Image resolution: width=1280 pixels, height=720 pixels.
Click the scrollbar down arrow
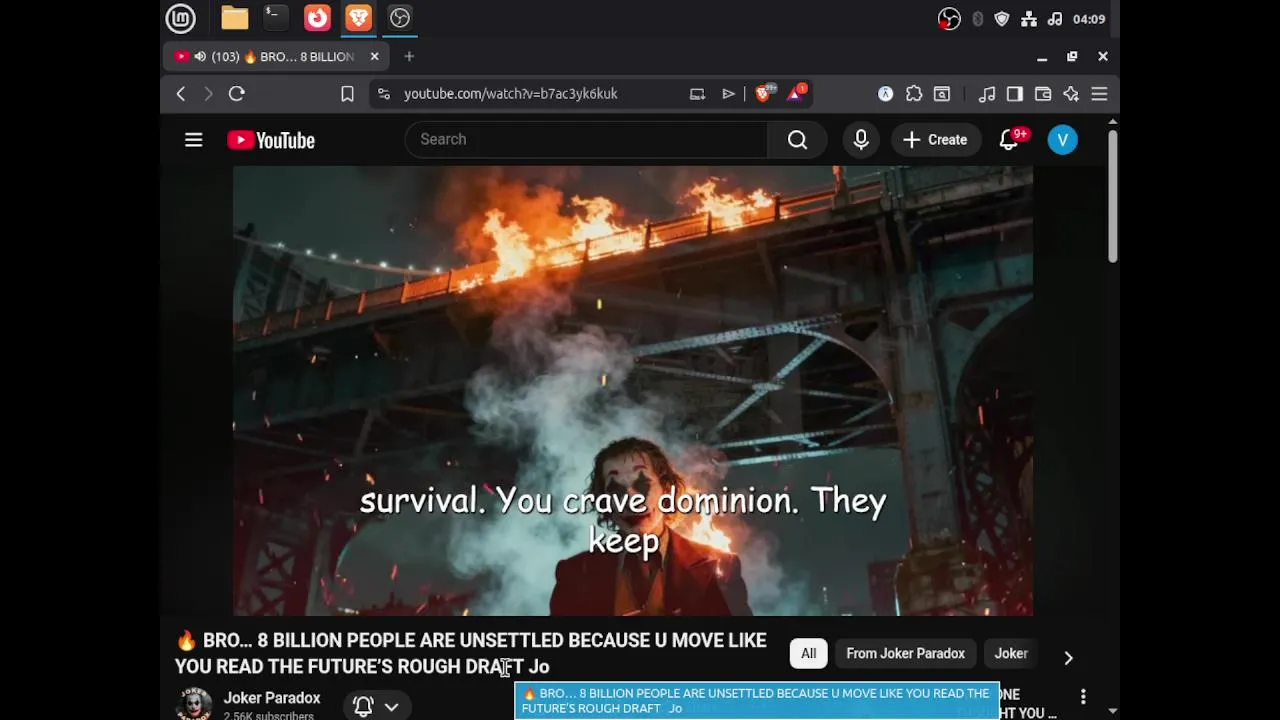point(1112,712)
